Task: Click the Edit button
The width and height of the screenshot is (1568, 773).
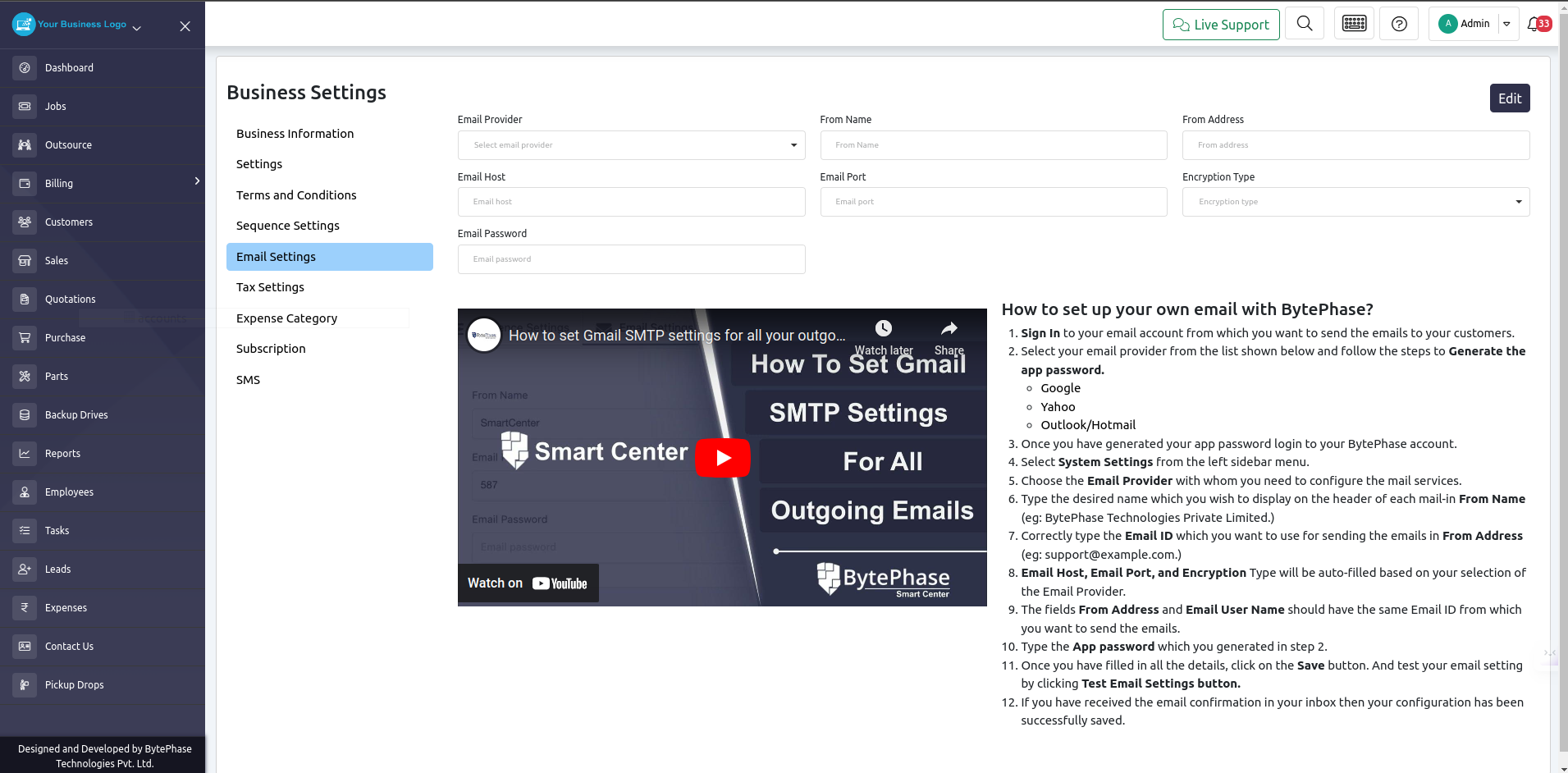Action: pos(1510,98)
